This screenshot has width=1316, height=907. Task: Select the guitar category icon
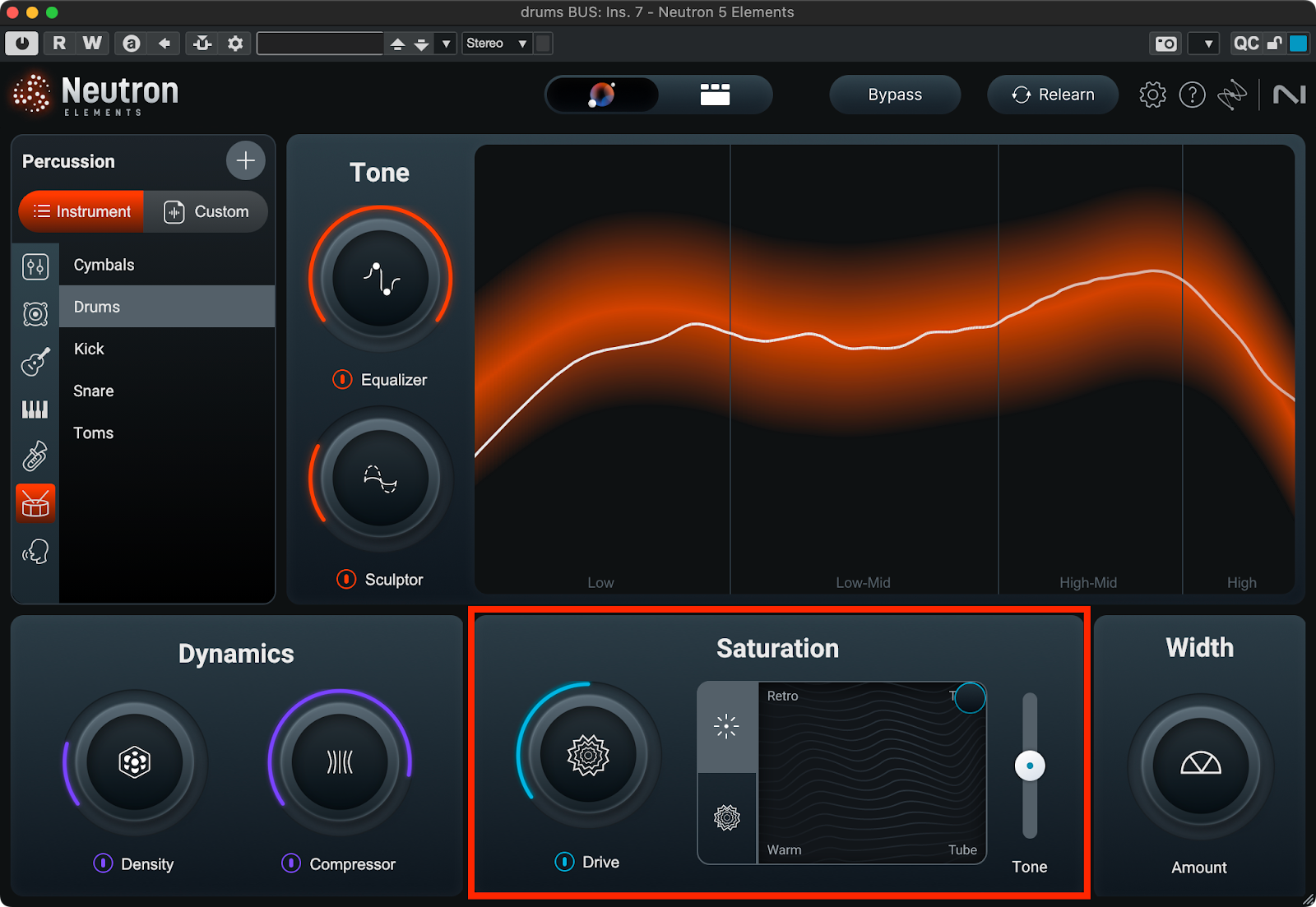35,361
